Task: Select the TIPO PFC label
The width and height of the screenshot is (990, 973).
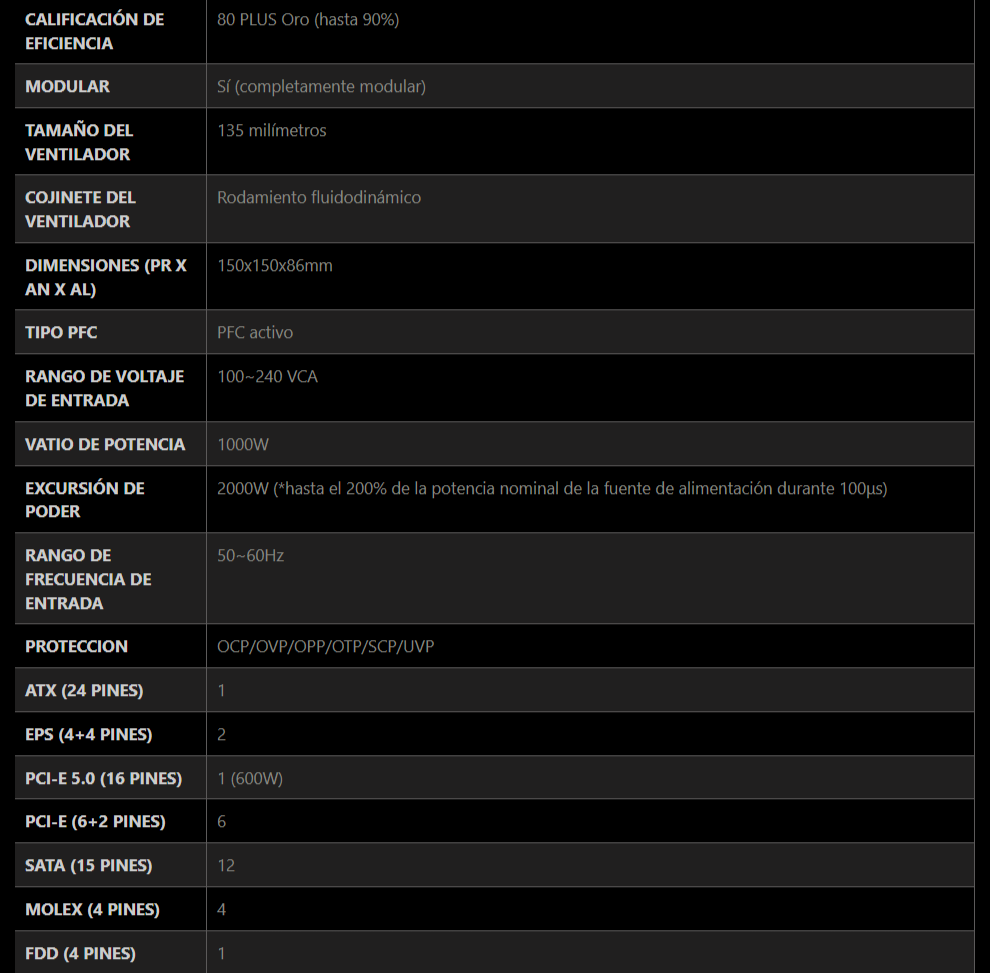Action: pos(61,332)
